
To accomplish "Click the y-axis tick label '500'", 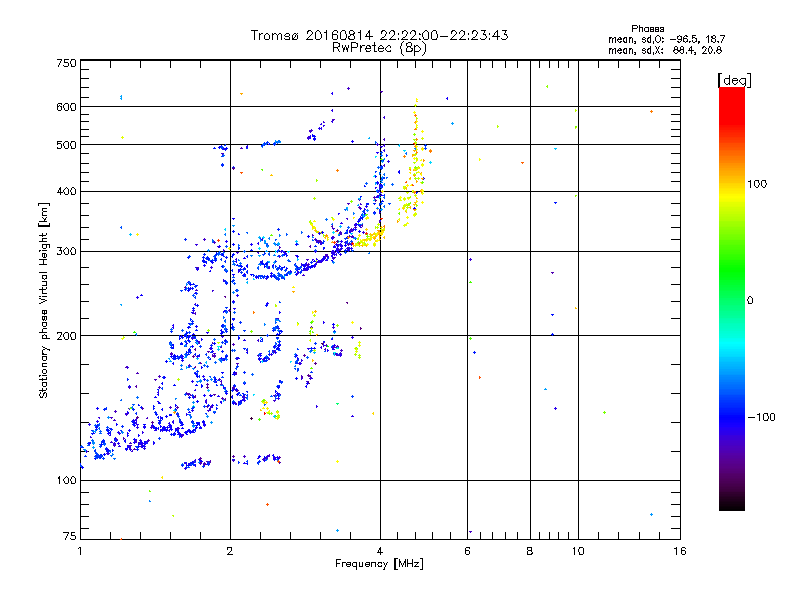I will pos(66,145).
